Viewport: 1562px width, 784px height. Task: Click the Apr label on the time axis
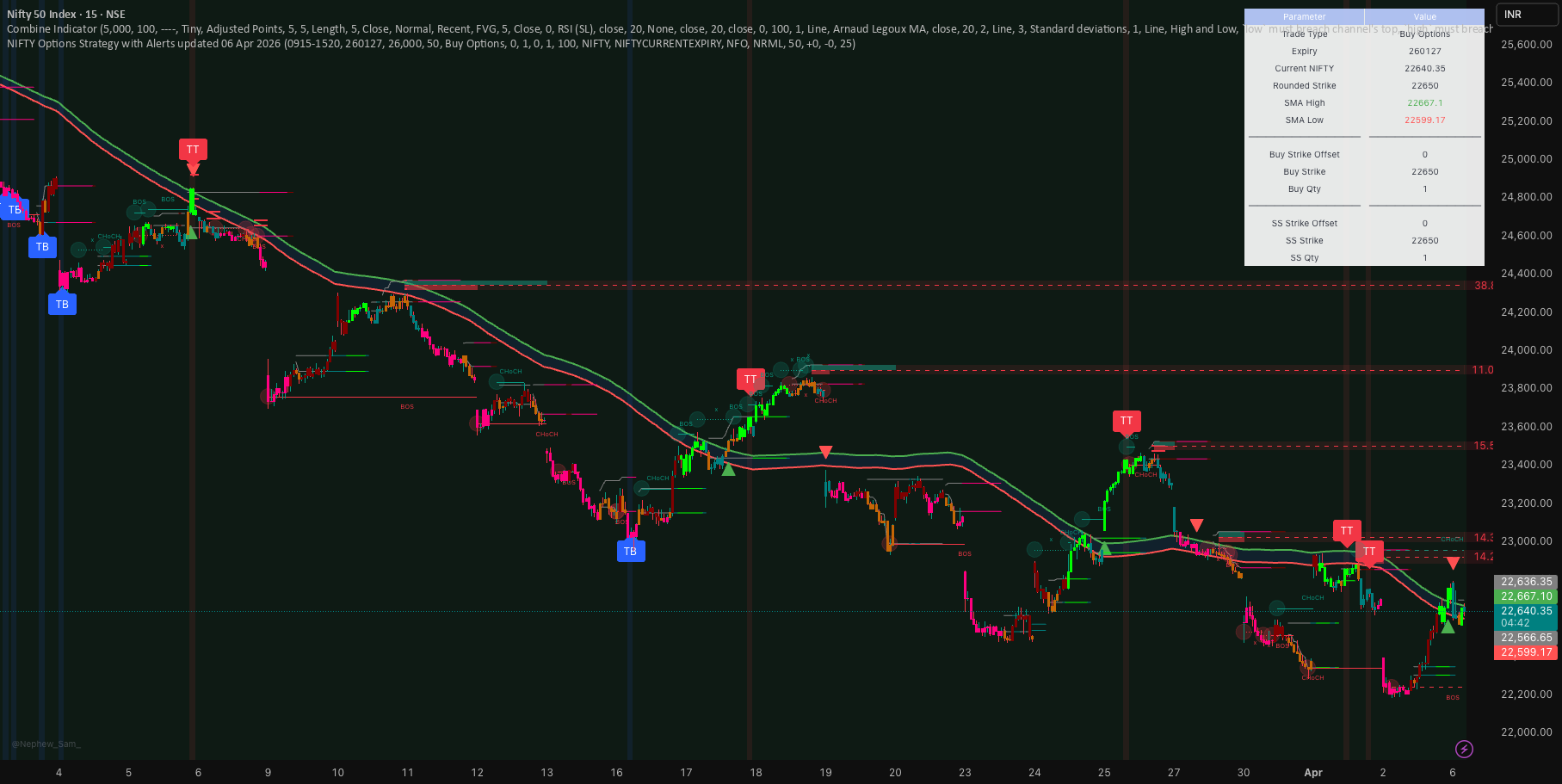[1312, 773]
